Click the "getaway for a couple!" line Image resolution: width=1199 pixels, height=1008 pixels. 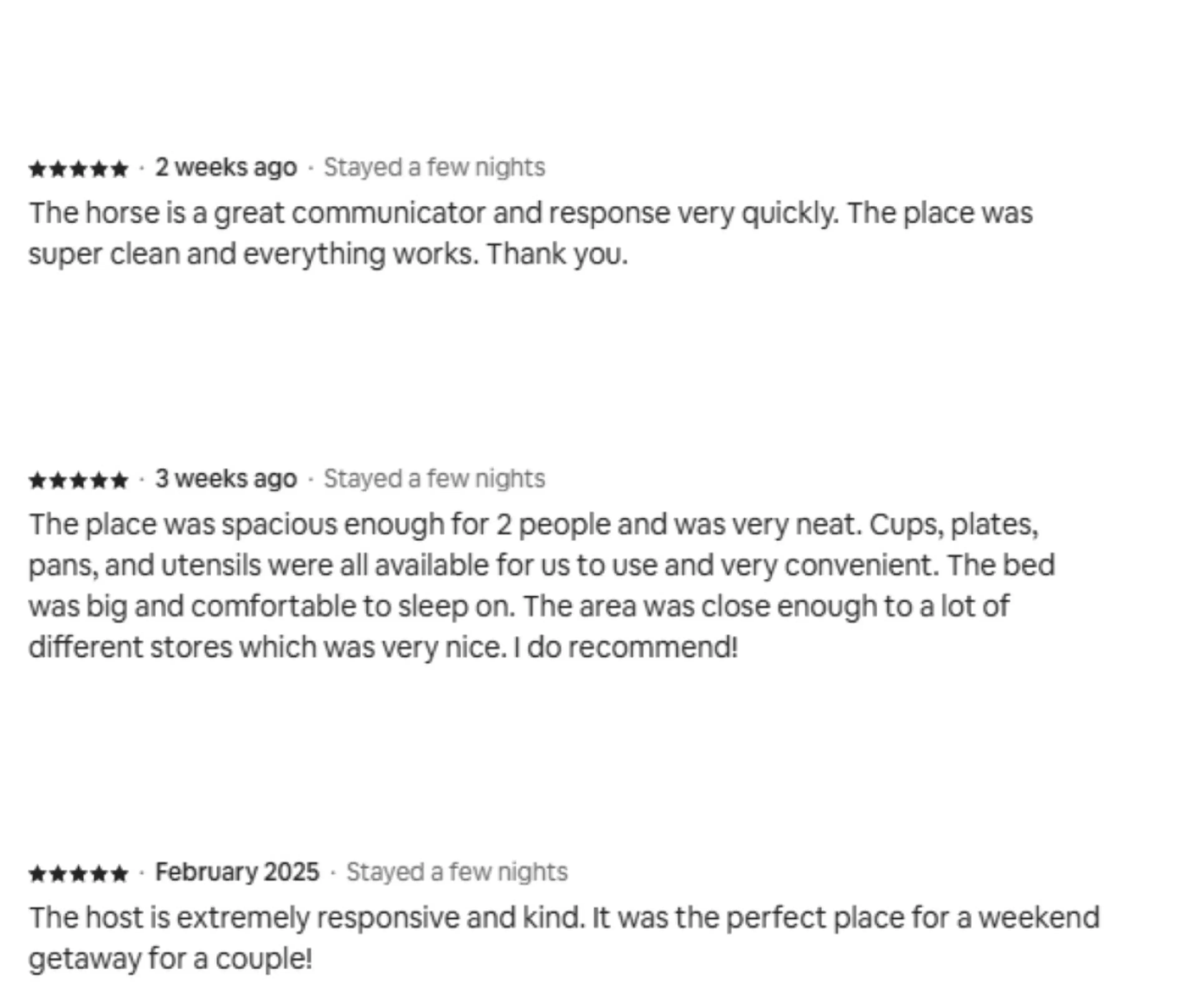(170, 959)
